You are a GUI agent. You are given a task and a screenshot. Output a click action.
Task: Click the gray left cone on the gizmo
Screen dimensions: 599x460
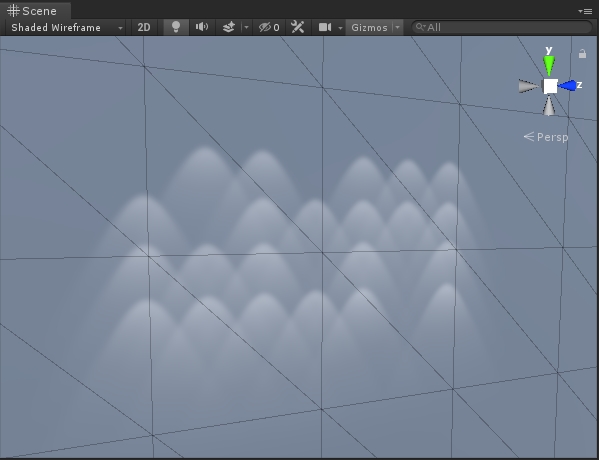point(529,86)
